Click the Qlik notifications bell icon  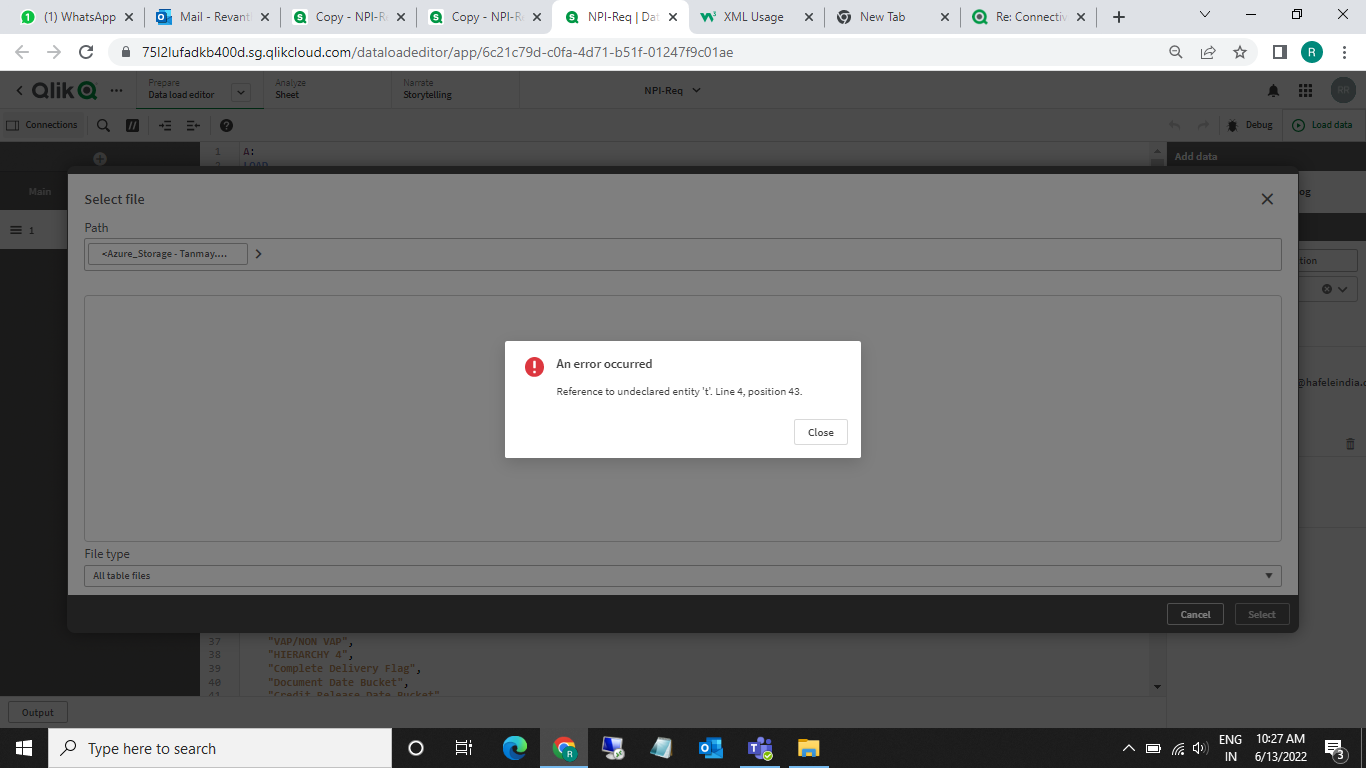coord(1273,90)
